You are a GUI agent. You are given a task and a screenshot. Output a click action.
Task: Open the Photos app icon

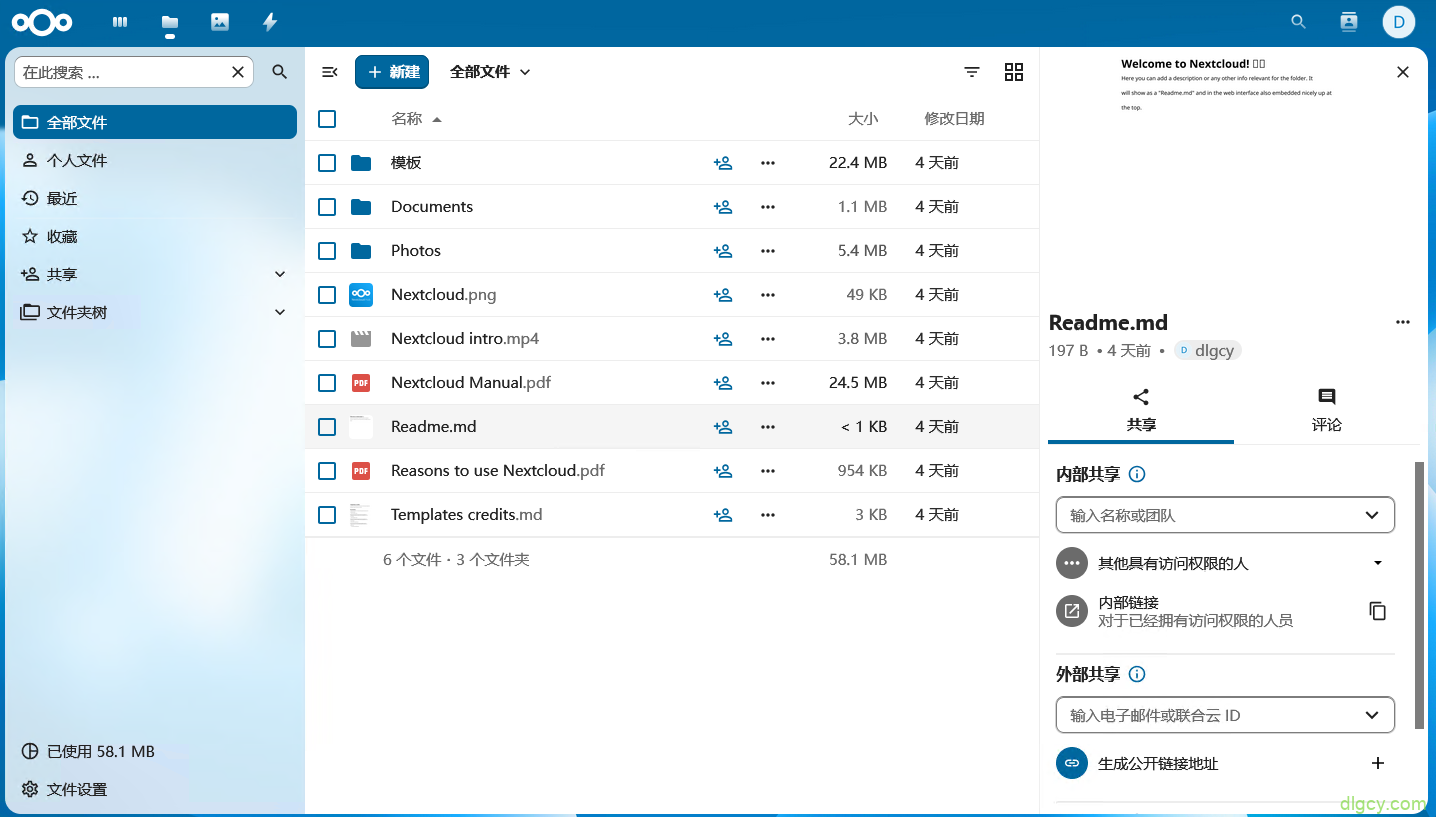(220, 22)
